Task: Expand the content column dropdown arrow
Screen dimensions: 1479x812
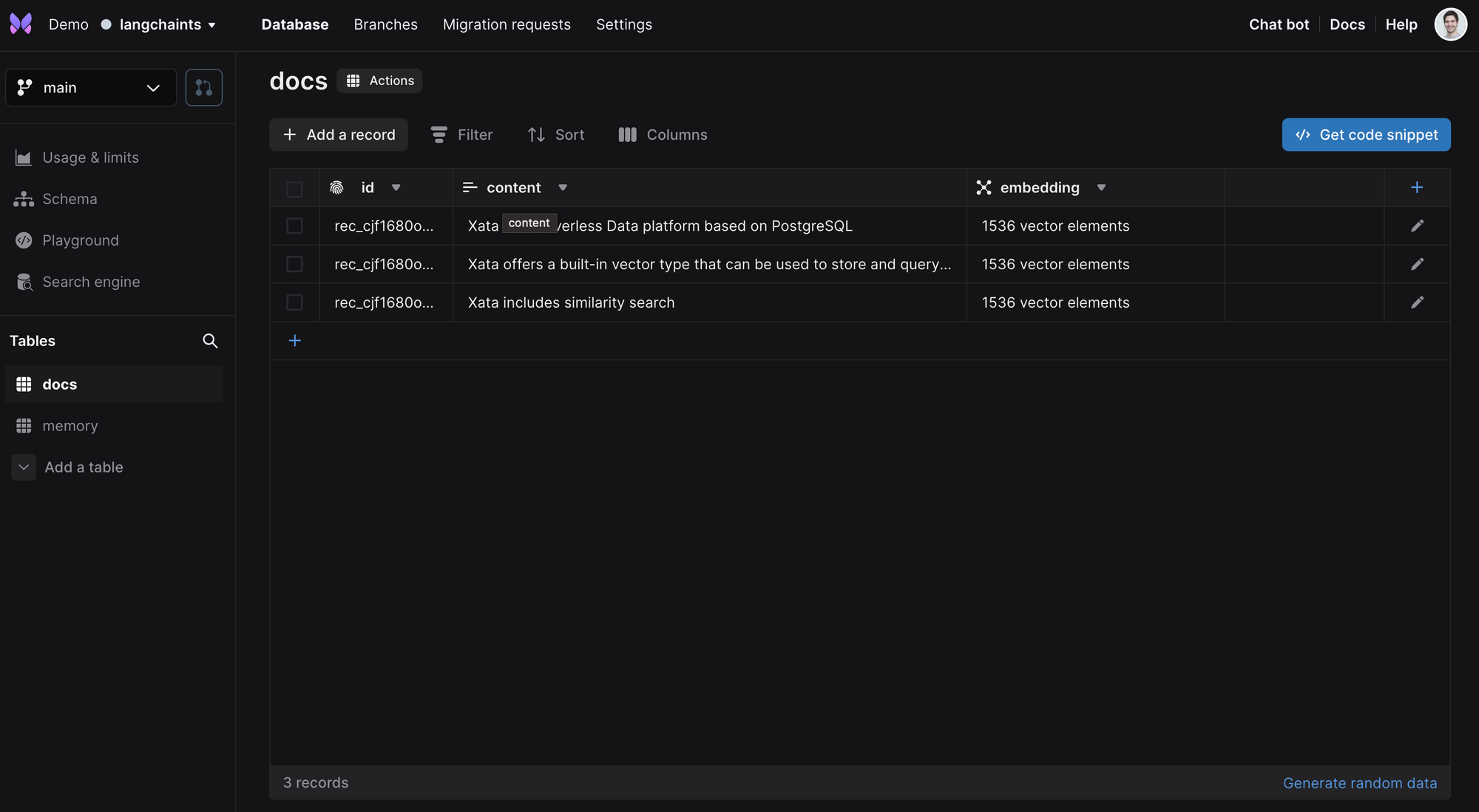Action: tap(563, 188)
